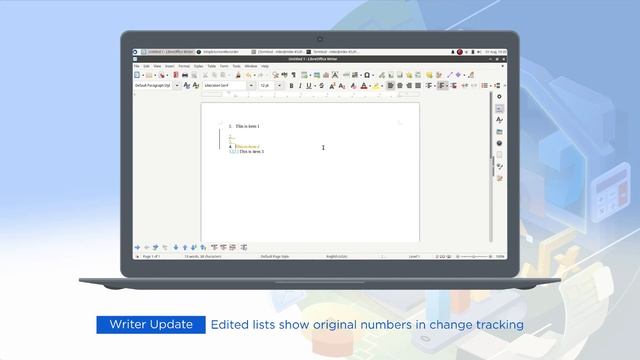Image resolution: width=640 pixels, height=360 pixels.
Task: Open the Tools menu
Action: click(x=236, y=66)
